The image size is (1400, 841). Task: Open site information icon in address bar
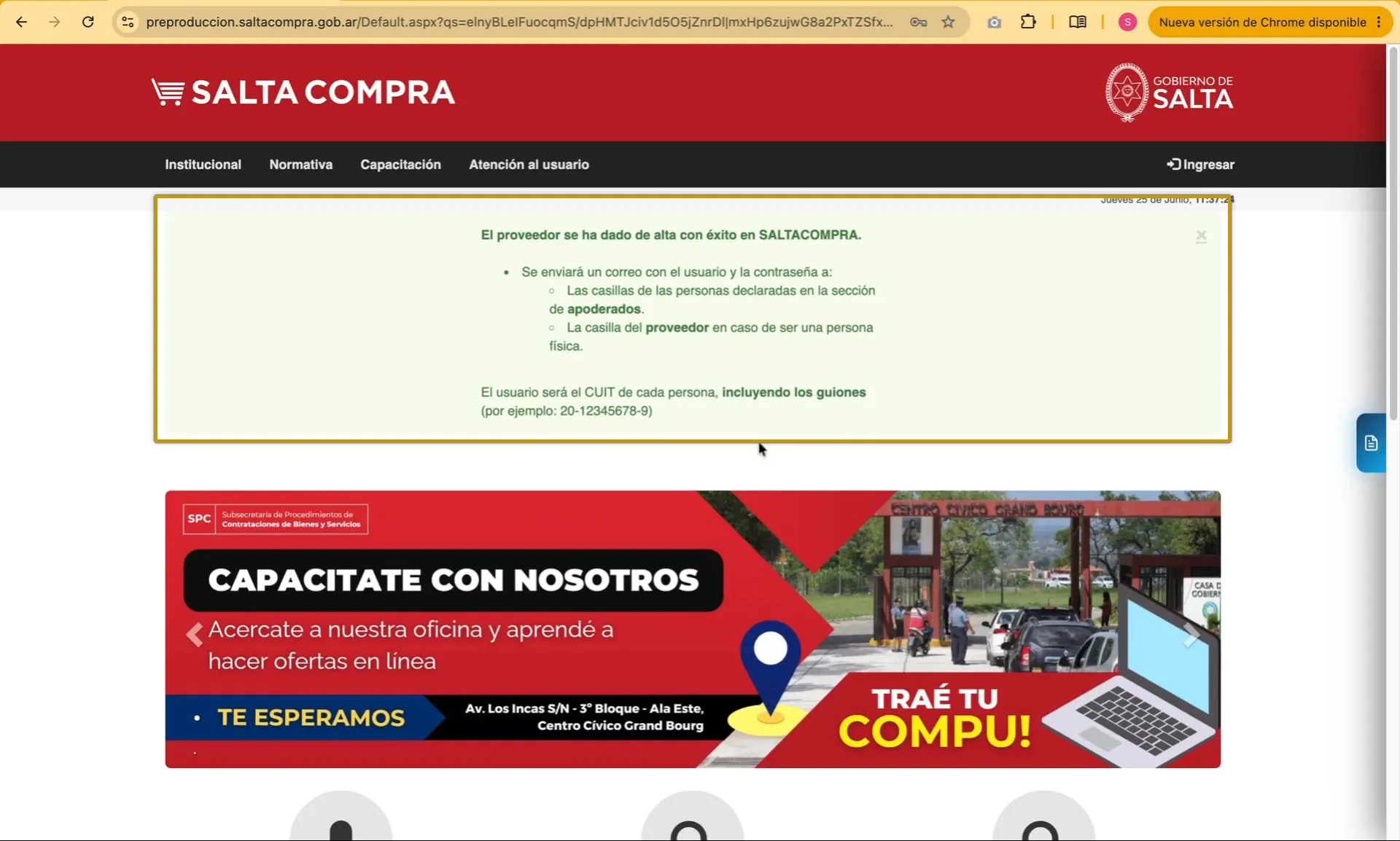click(128, 22)
